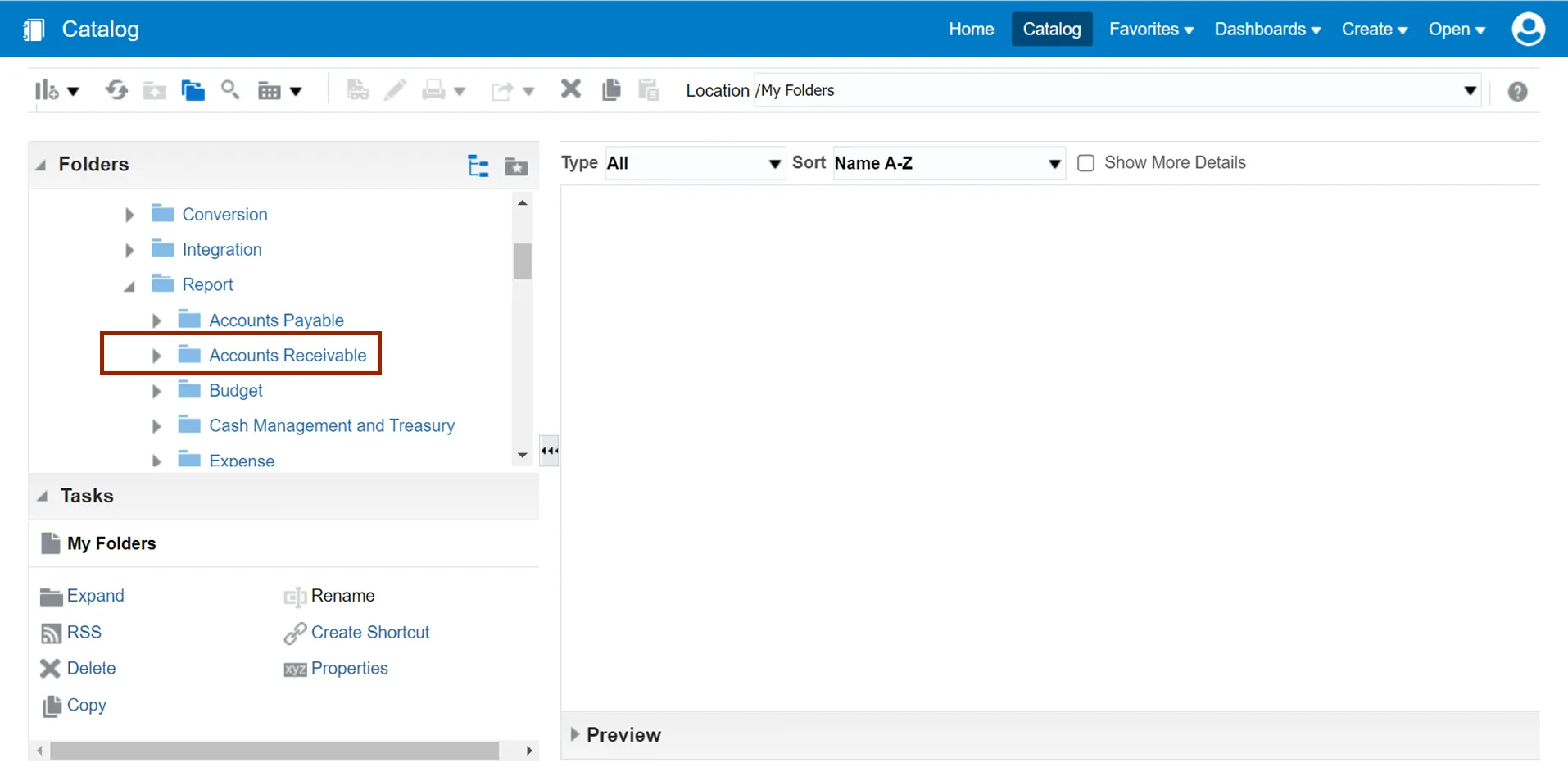Collapse the Tasks panel section
This screenshot has height=781, width=1568.
point(43,497)
